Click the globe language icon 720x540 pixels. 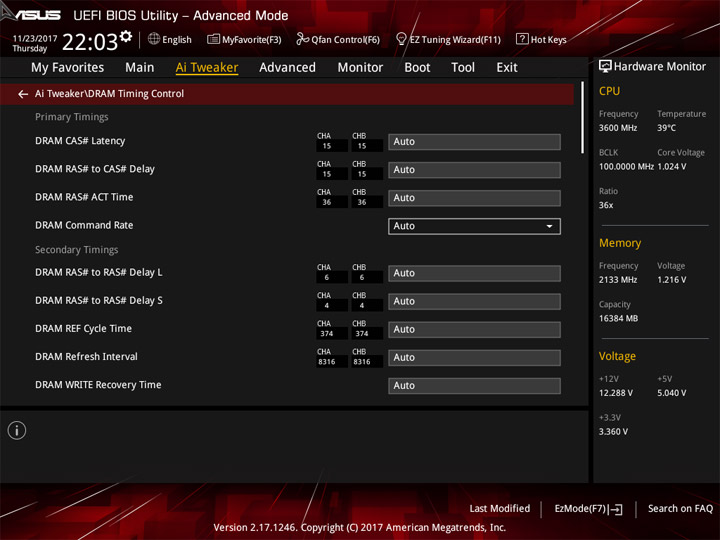pos(154,39)
